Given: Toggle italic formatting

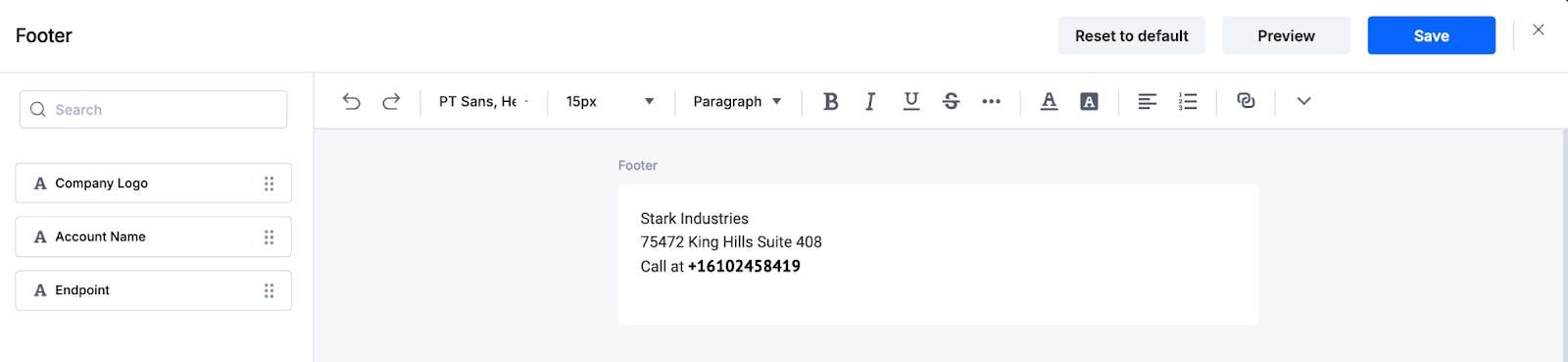Looking at the screenshot, I should pyautogui.click(x=870, y=101).
